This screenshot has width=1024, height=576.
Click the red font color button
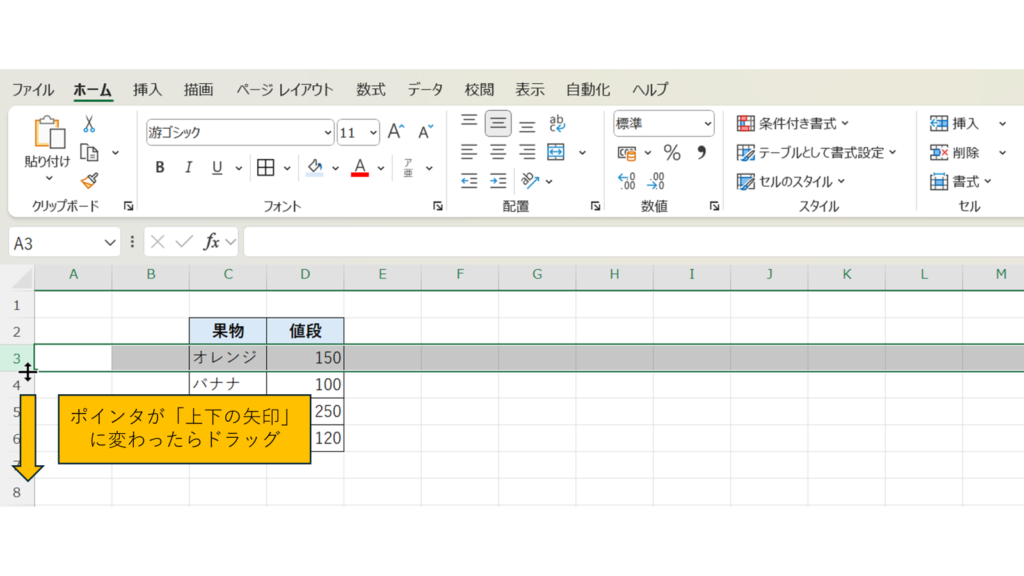click(x=360, y=168)
